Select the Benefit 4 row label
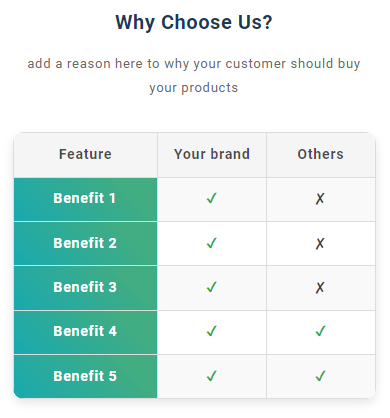390x418 pixels. pyautogui.click(x=85, y=331)
